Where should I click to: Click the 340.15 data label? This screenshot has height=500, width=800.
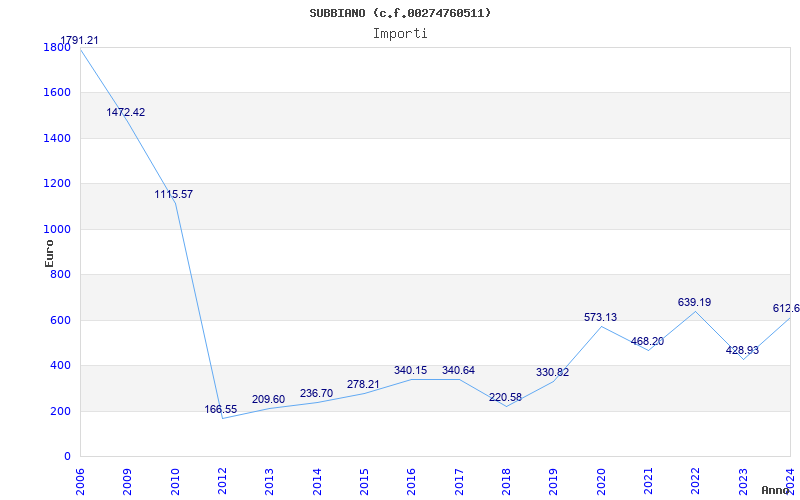[411, 370]
